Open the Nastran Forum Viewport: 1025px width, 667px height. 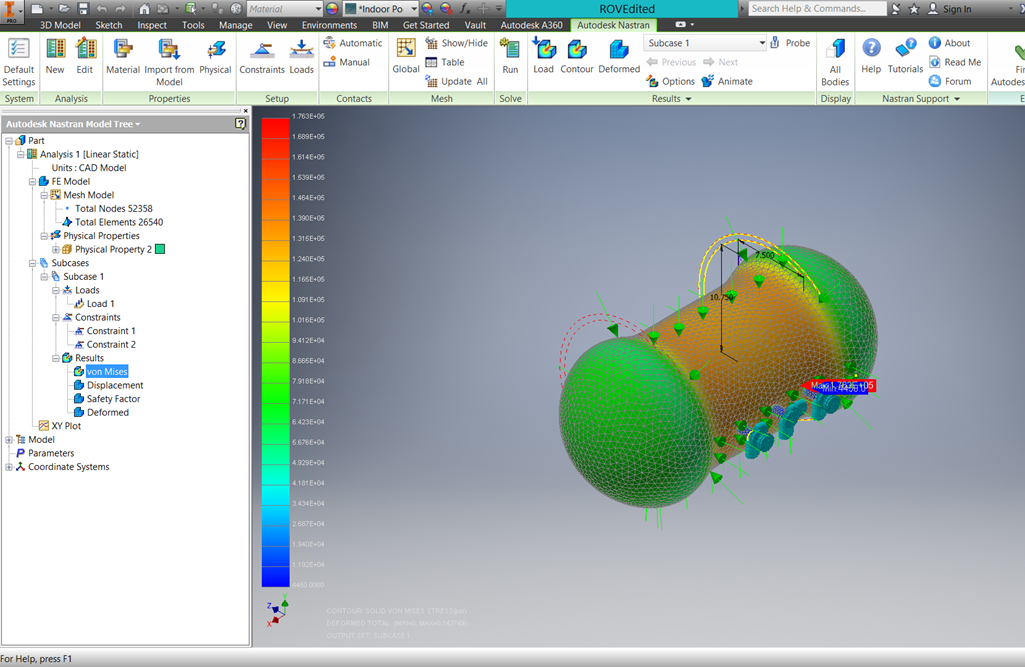coord(950,81)
